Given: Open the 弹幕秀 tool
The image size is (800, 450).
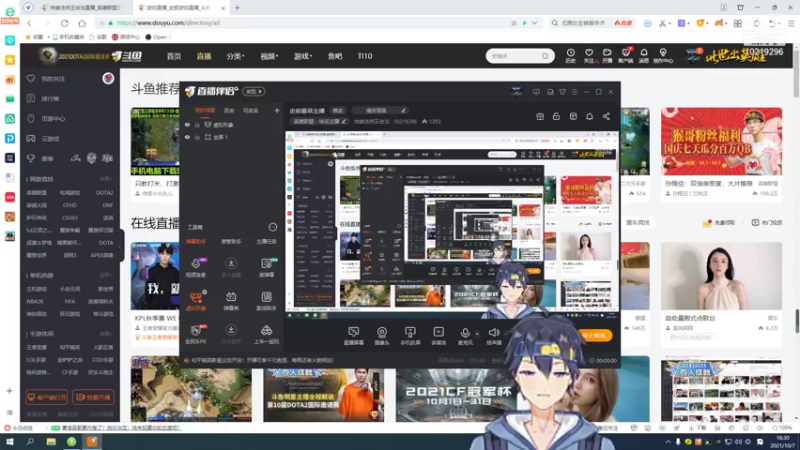Looking at the screenshot, I should click(x=231, y=301).
